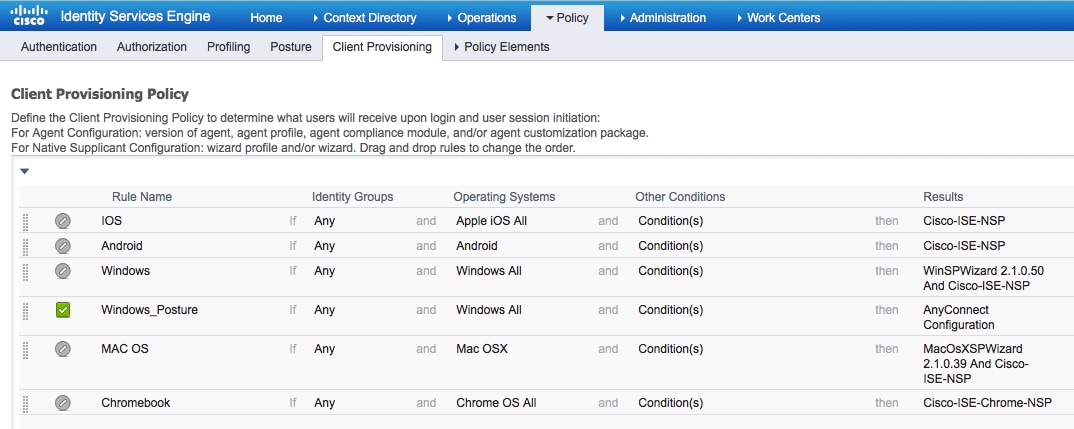Expand the Administration menu
This screenshot has width=1074, height=429.
[x=662, y=18]
